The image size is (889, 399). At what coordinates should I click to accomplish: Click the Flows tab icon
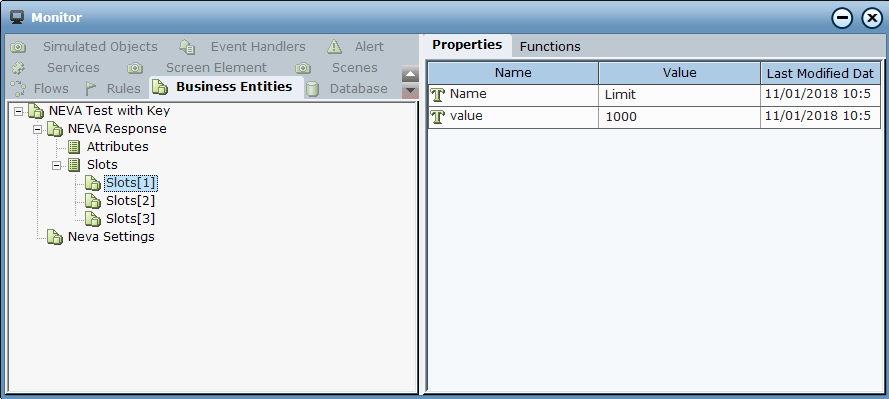coord(19,88)
